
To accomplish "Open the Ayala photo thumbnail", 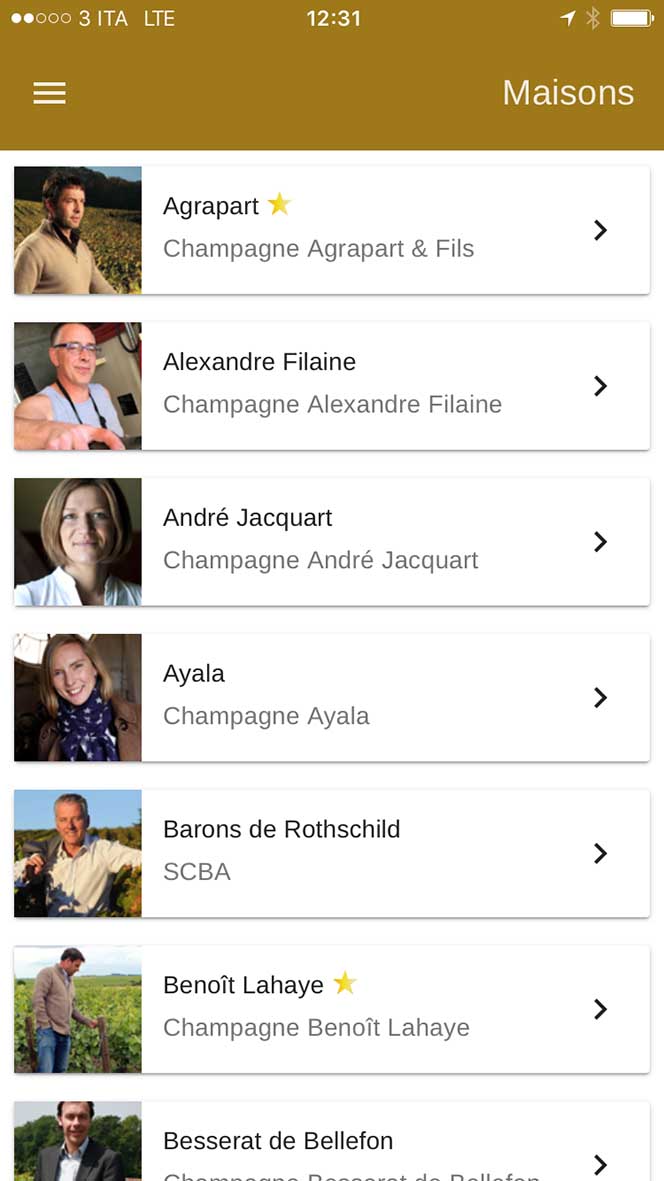I will tap(78, 698).
